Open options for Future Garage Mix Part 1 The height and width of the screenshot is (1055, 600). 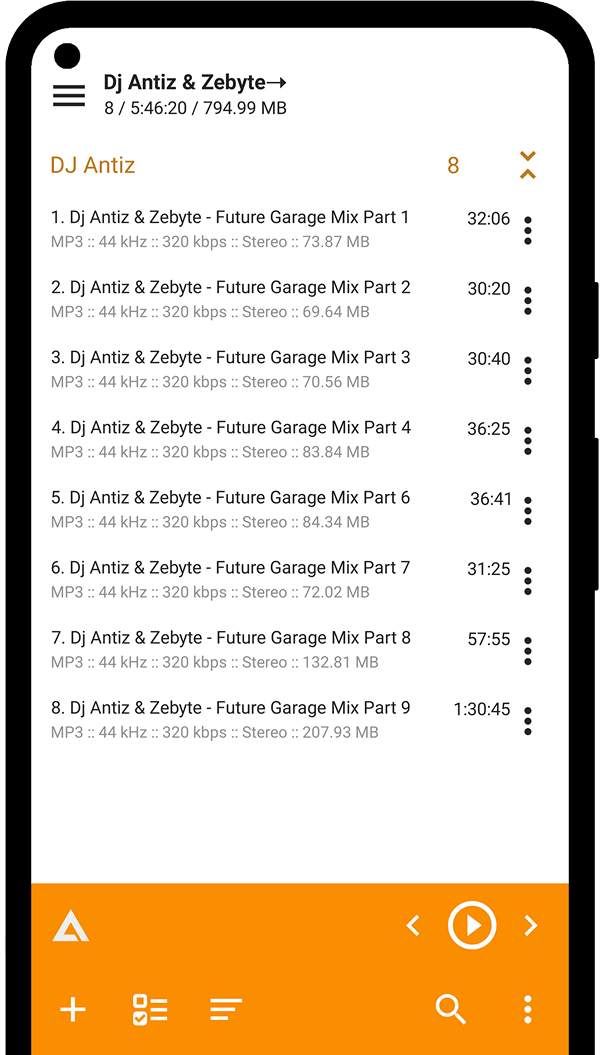point(528,231)
